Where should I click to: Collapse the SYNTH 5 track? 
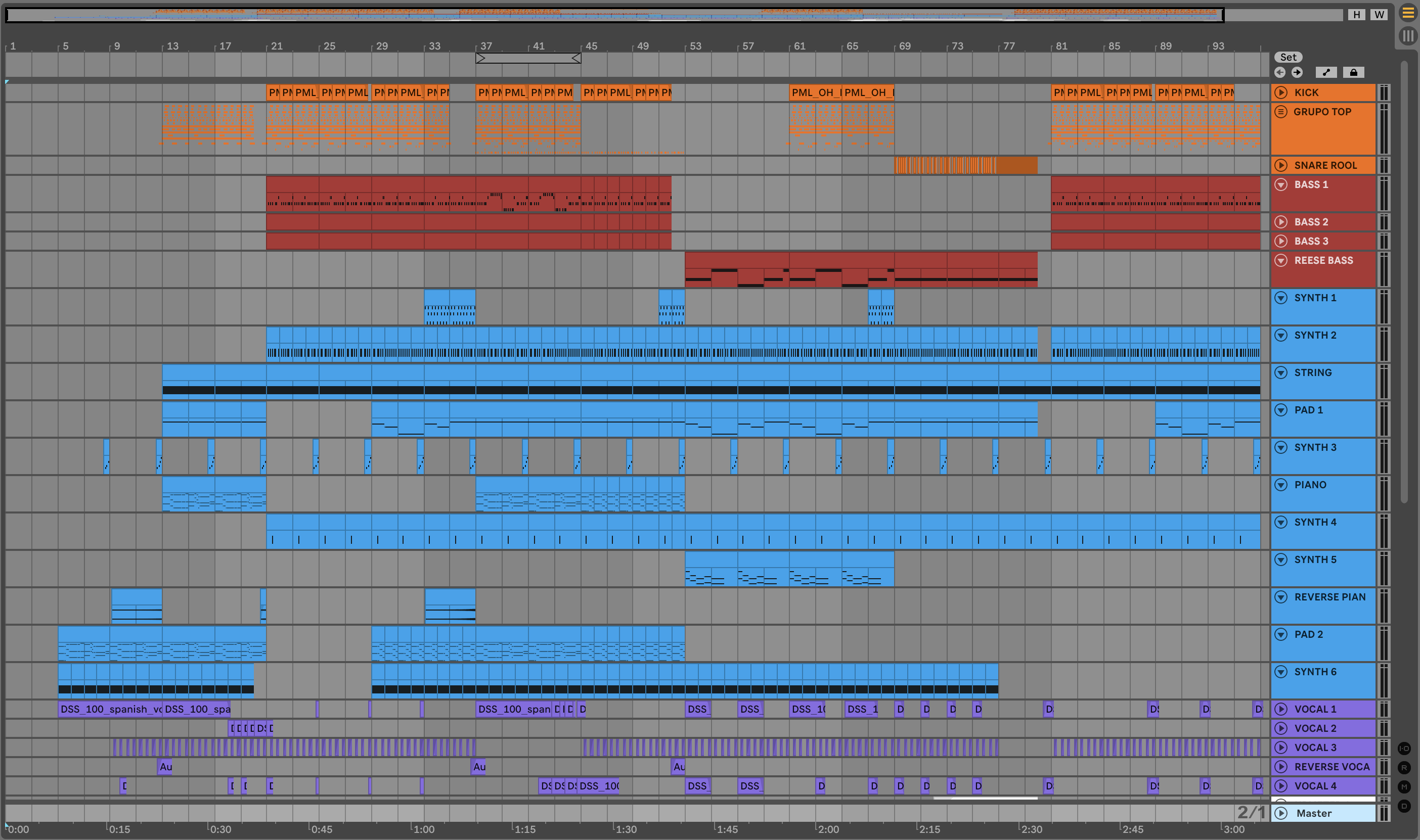(x=1281, y=559)
